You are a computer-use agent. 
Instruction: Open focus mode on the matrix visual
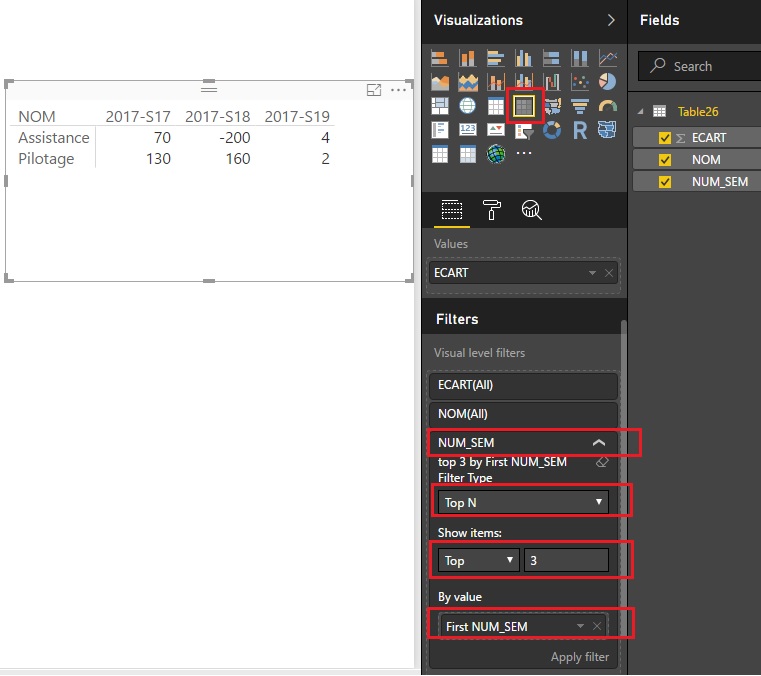click(374, 90)
